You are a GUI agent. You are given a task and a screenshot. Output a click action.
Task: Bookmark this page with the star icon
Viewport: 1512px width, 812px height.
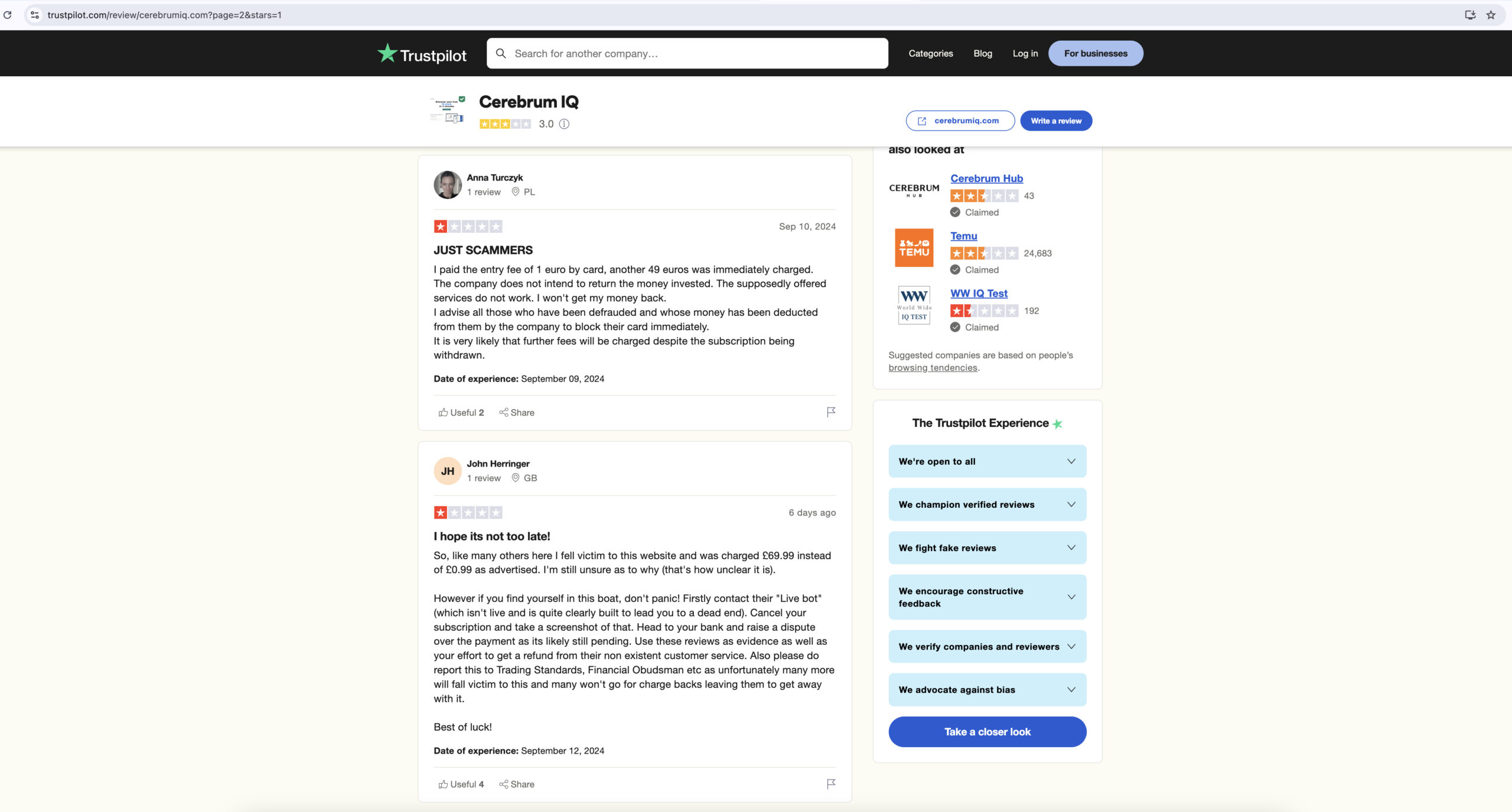[1491, 15]
